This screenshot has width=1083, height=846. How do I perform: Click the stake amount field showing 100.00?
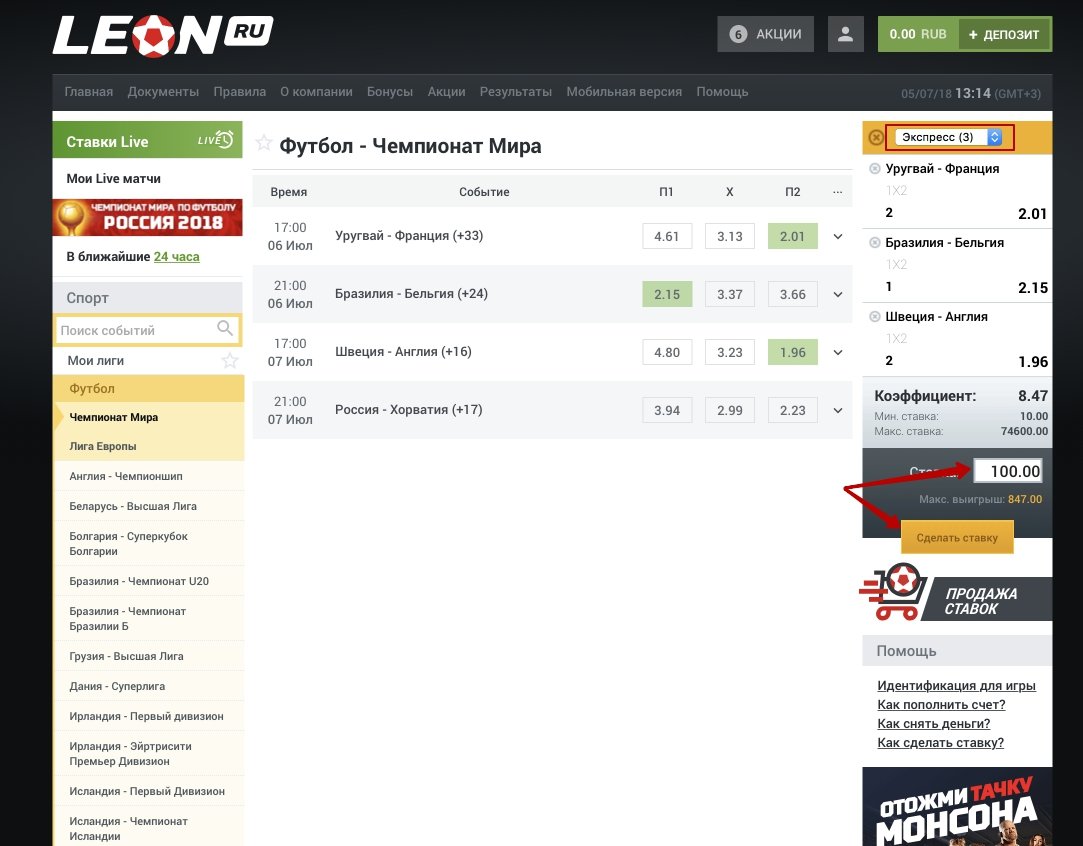(x=1008, y=471)
